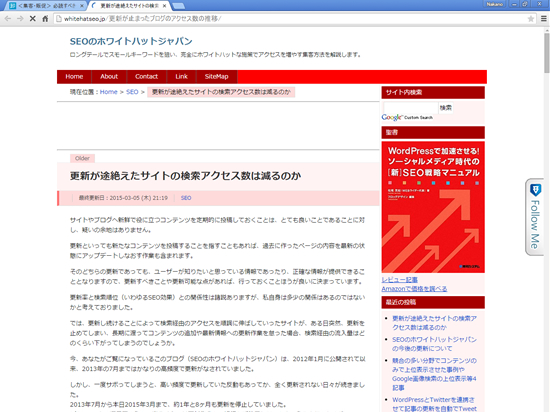Open the WordPress SEO book cover image
This screenshot has width=550, height=412.
tap(433, 207)
